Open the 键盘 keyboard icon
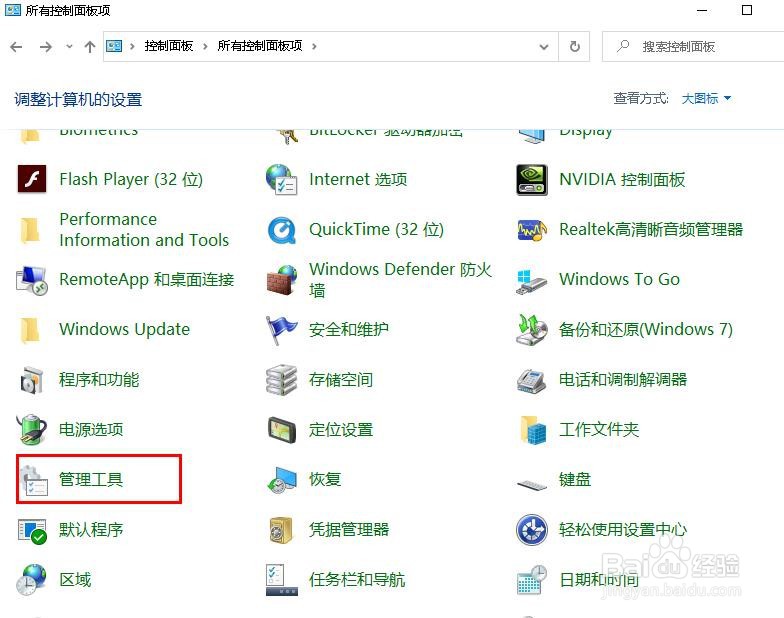Screen dimensions: 784x618 [532, 484]
